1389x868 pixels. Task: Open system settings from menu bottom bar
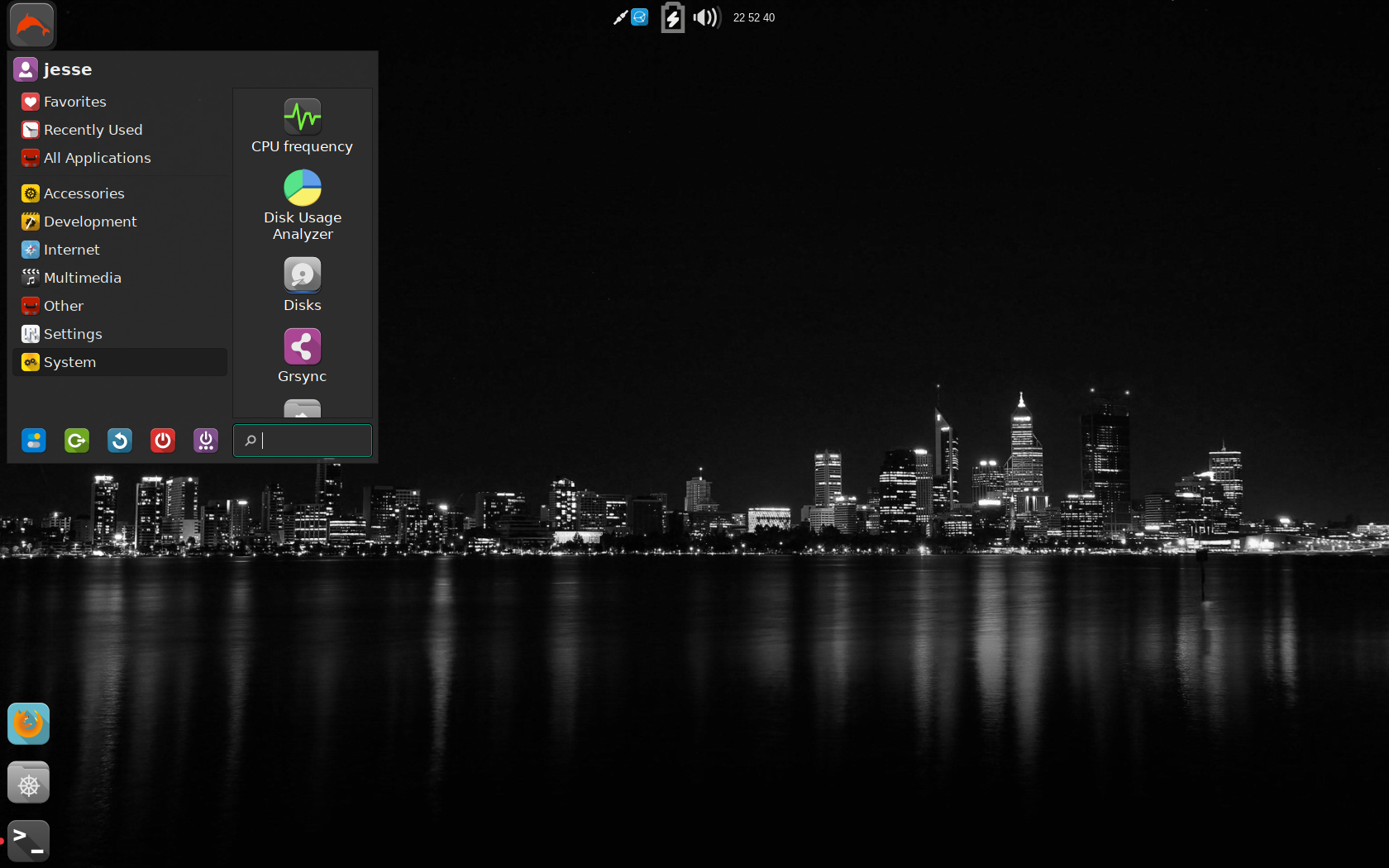coord(34,441)
